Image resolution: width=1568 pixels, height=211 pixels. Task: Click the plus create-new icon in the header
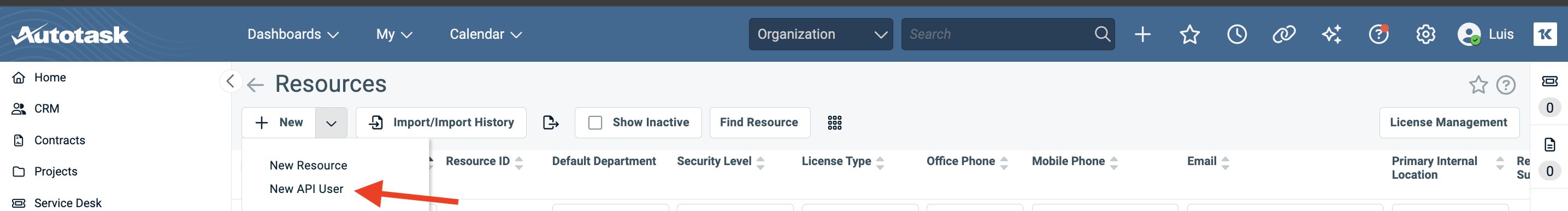point(1142,34)
